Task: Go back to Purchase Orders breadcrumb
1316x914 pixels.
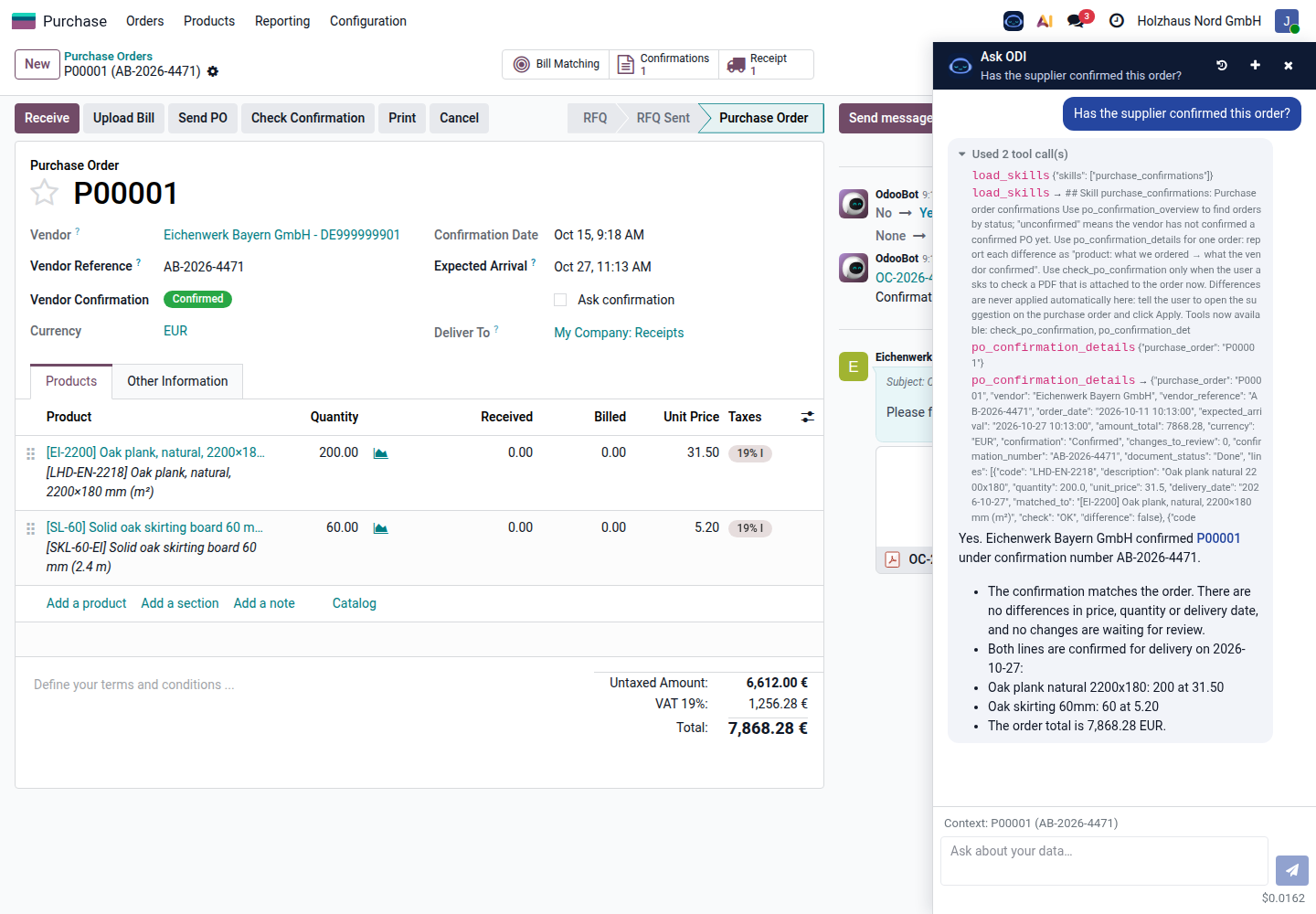Action: pyautogui.click(x=108, y=57)
